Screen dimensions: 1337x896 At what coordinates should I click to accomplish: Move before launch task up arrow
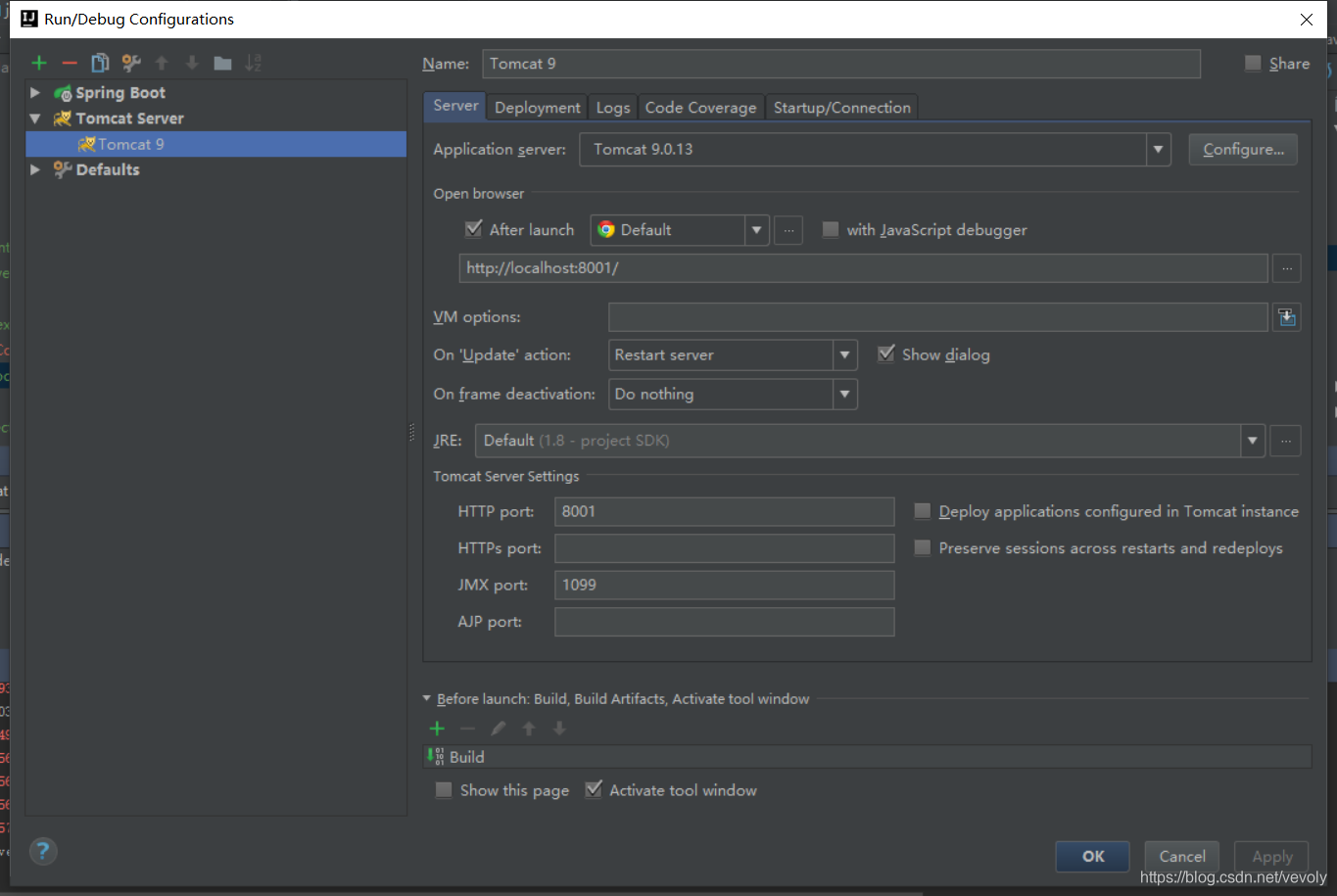click(x=529, y=729)
